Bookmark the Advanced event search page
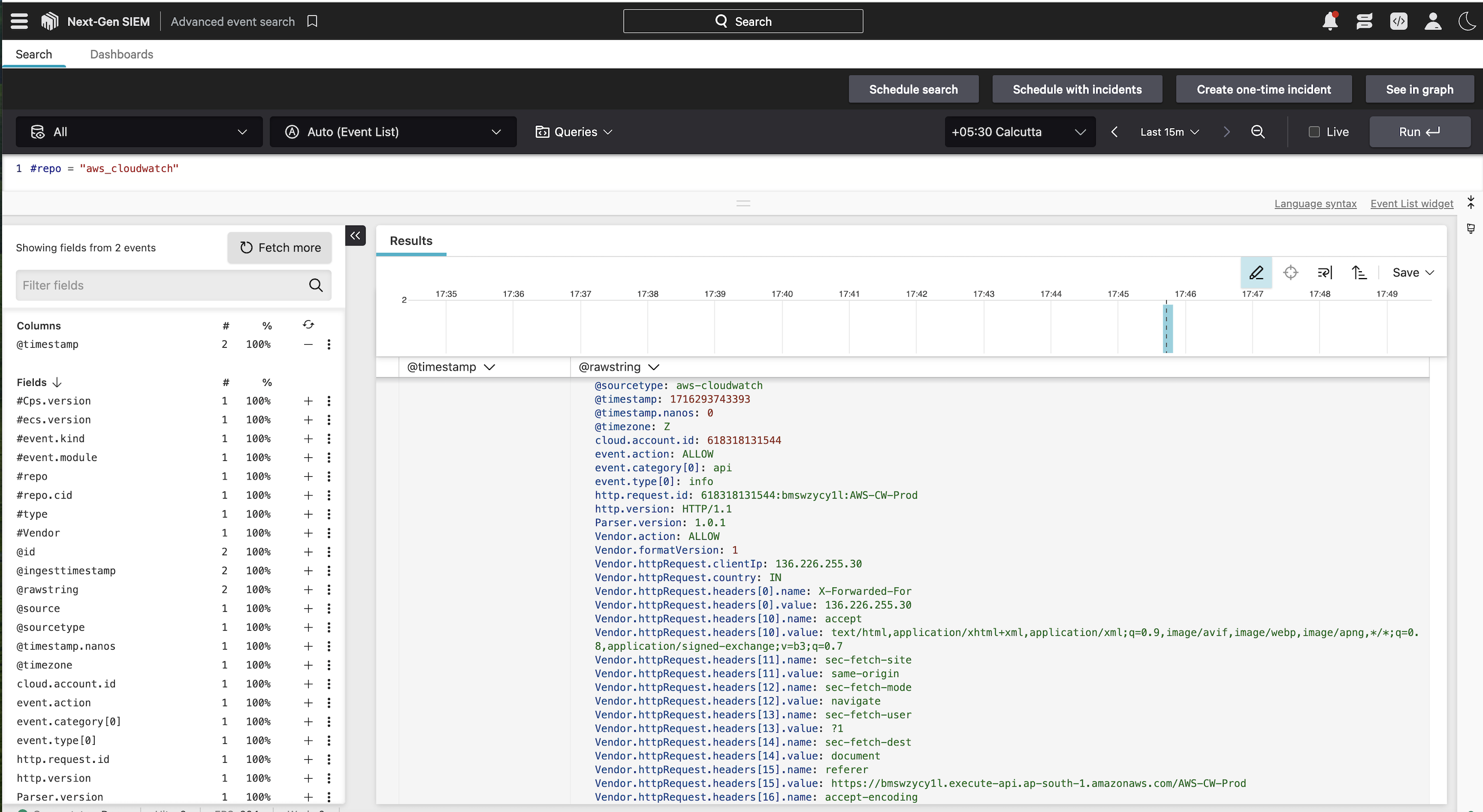The width and height of the screenshot is (1483, 812). 312,21
